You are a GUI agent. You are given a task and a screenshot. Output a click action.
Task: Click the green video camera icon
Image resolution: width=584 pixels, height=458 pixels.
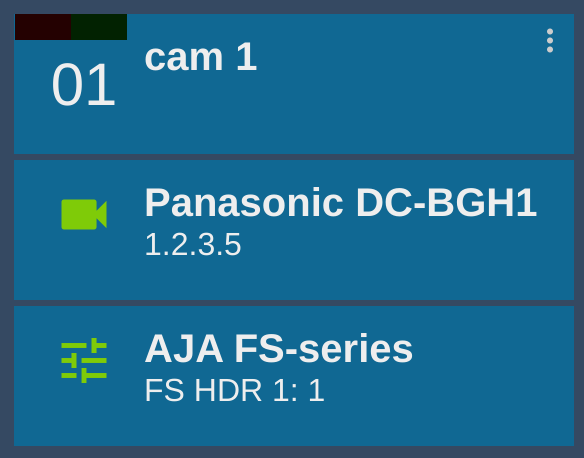coord(84,214)
